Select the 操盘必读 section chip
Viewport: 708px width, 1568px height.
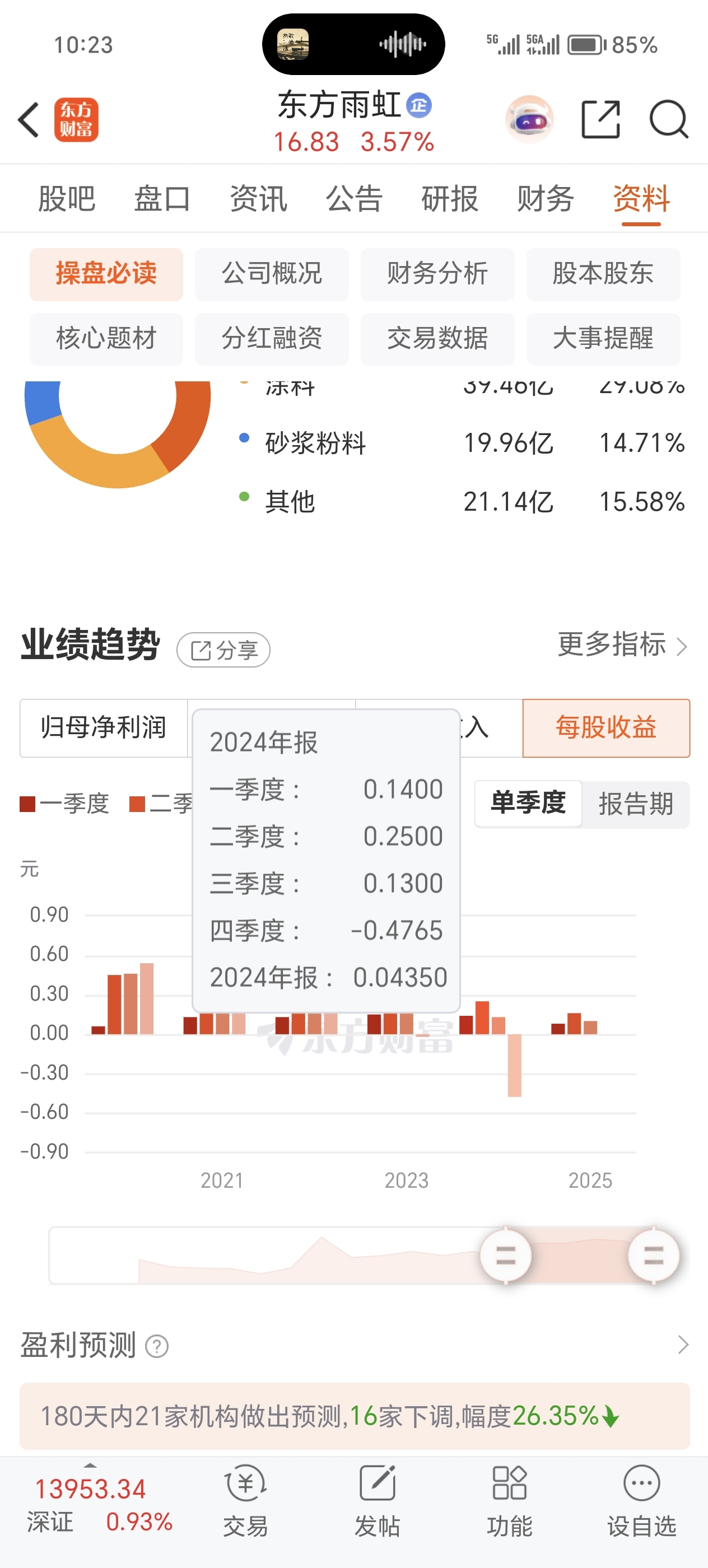(106, 274)
